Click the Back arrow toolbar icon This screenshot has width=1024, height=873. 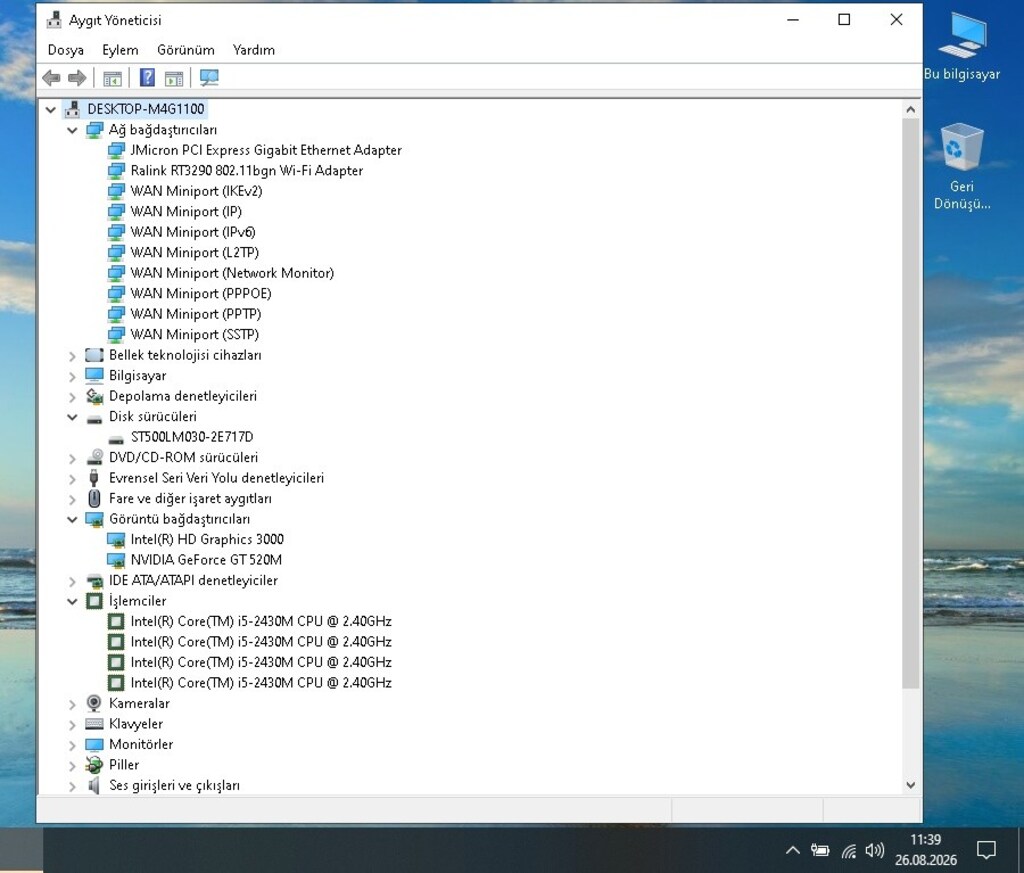tap(51, 78)
